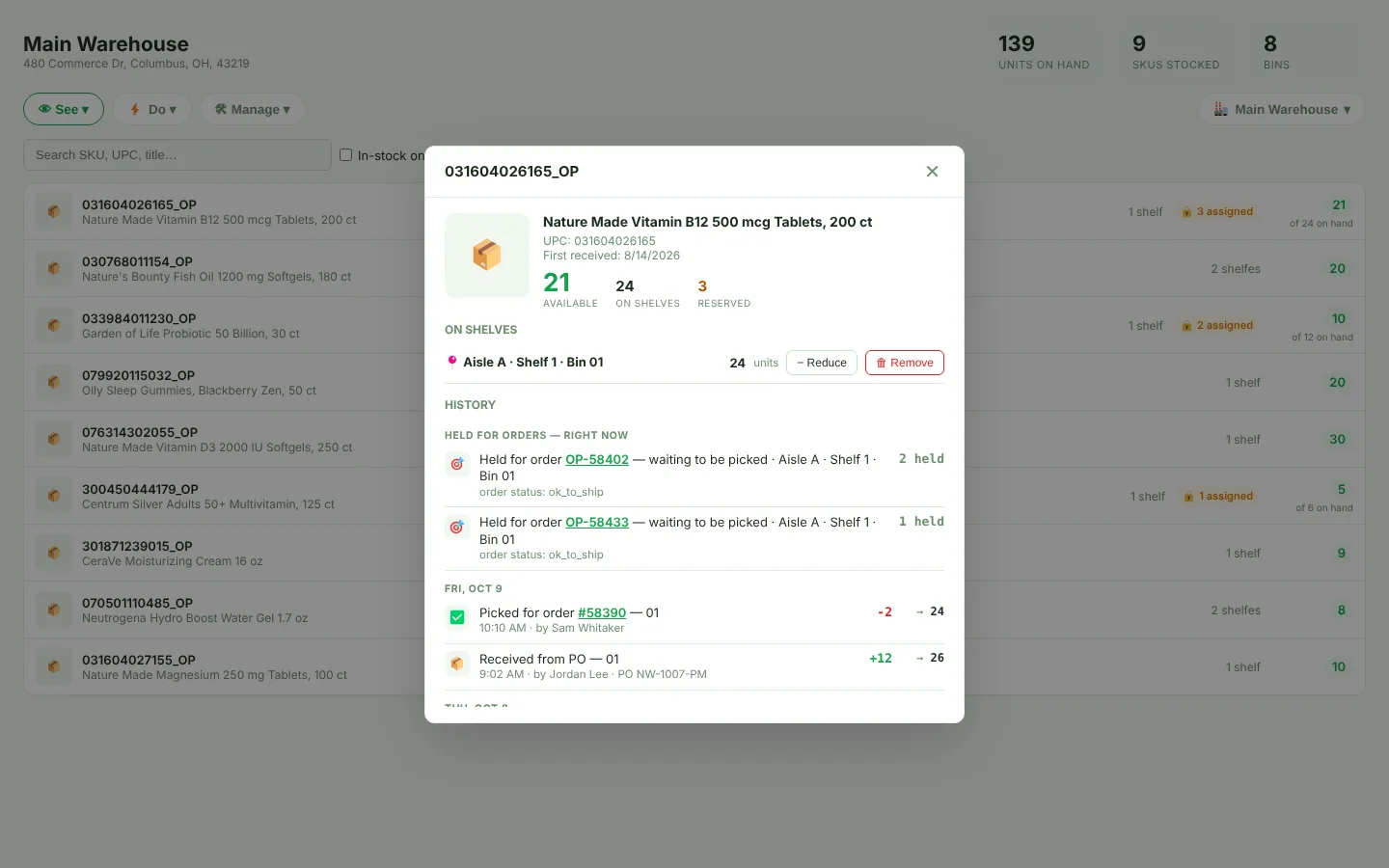Click the target icon for order OP-58402
The image size is (1389, 868).
coord(457,464)
